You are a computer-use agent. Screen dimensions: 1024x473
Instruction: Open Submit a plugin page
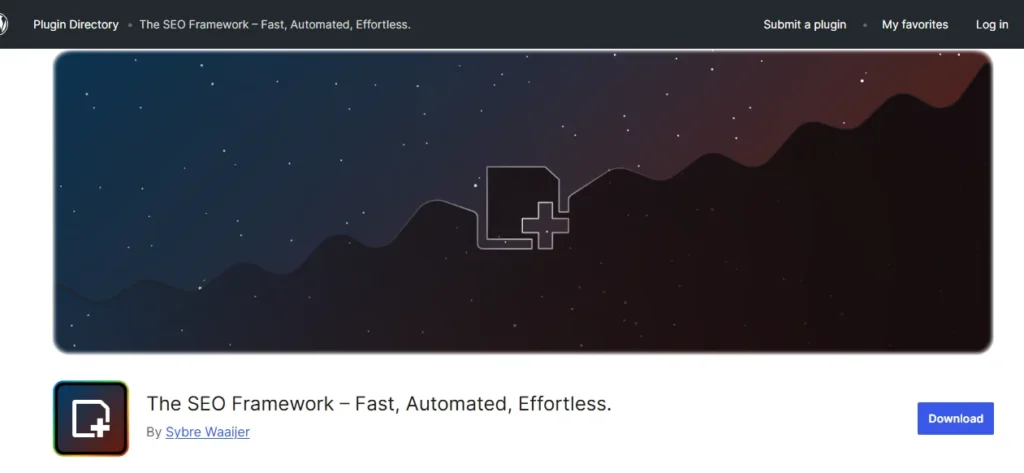pos(805,25)
